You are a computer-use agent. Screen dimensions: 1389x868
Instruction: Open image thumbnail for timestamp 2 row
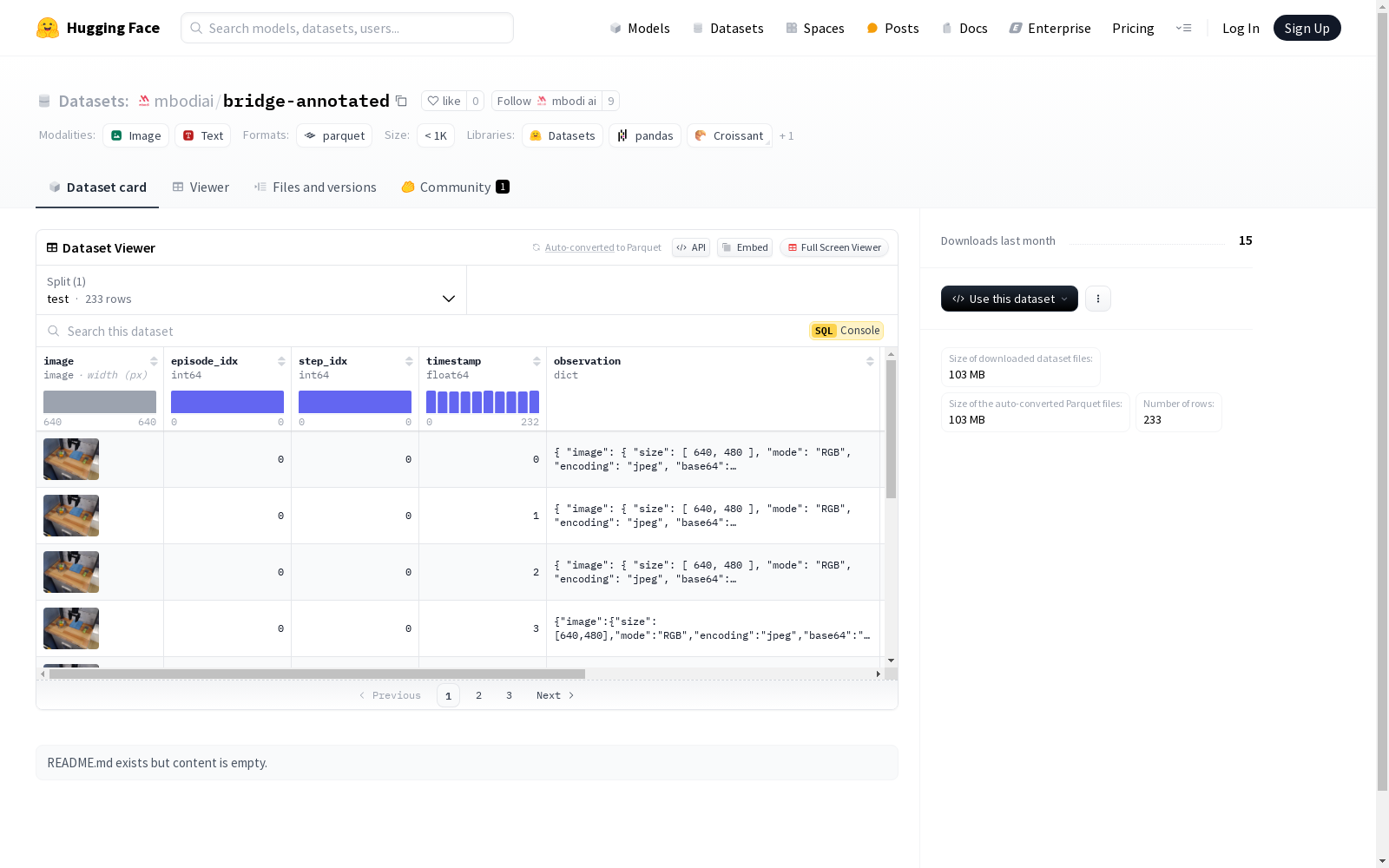[x=71, y=572]
